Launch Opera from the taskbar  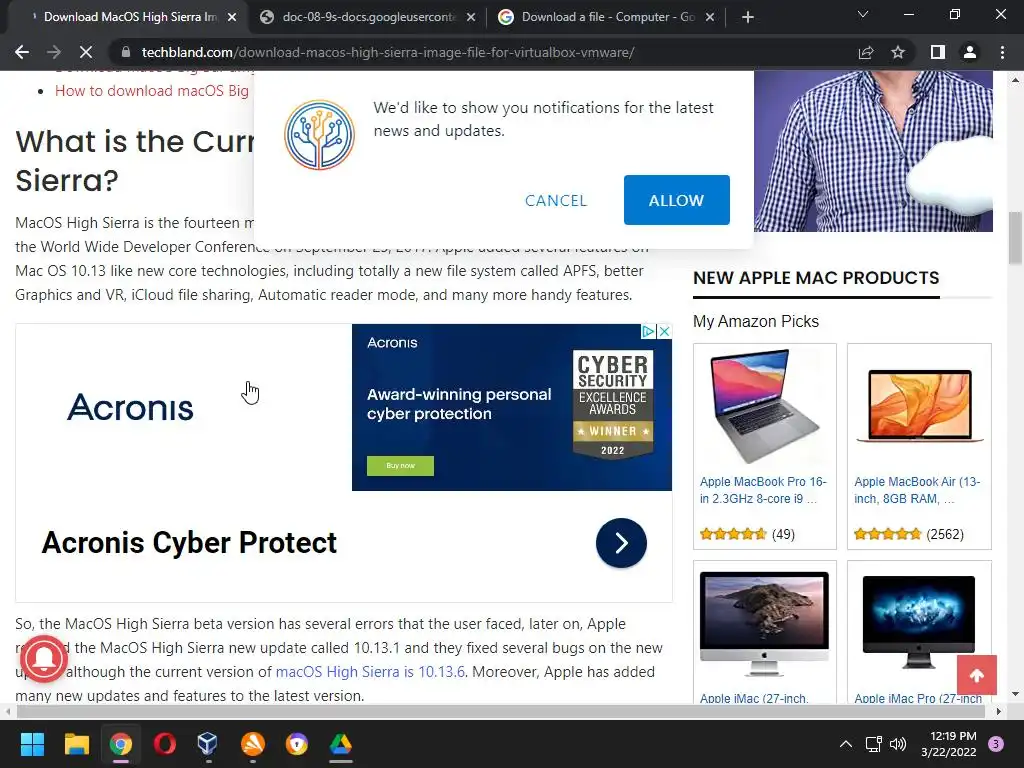tap(165, 744)
